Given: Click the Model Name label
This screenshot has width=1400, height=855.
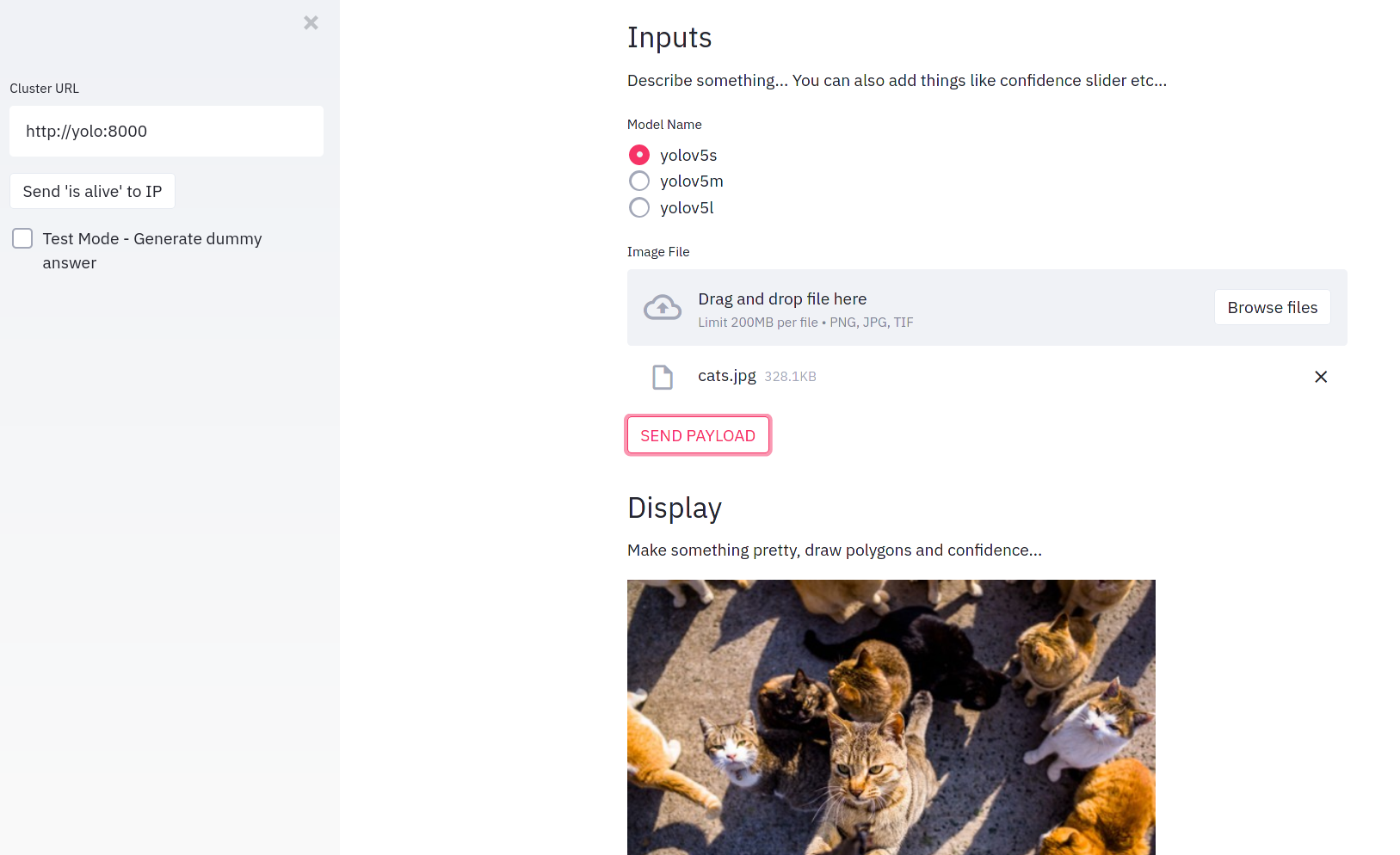Looking at the screenshot, I should tap(664, 125).
